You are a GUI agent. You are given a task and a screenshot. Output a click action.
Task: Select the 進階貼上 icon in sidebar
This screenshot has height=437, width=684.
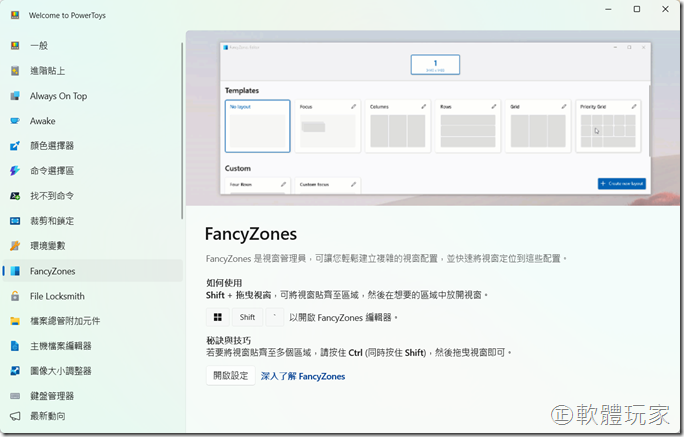click(15, 71)
